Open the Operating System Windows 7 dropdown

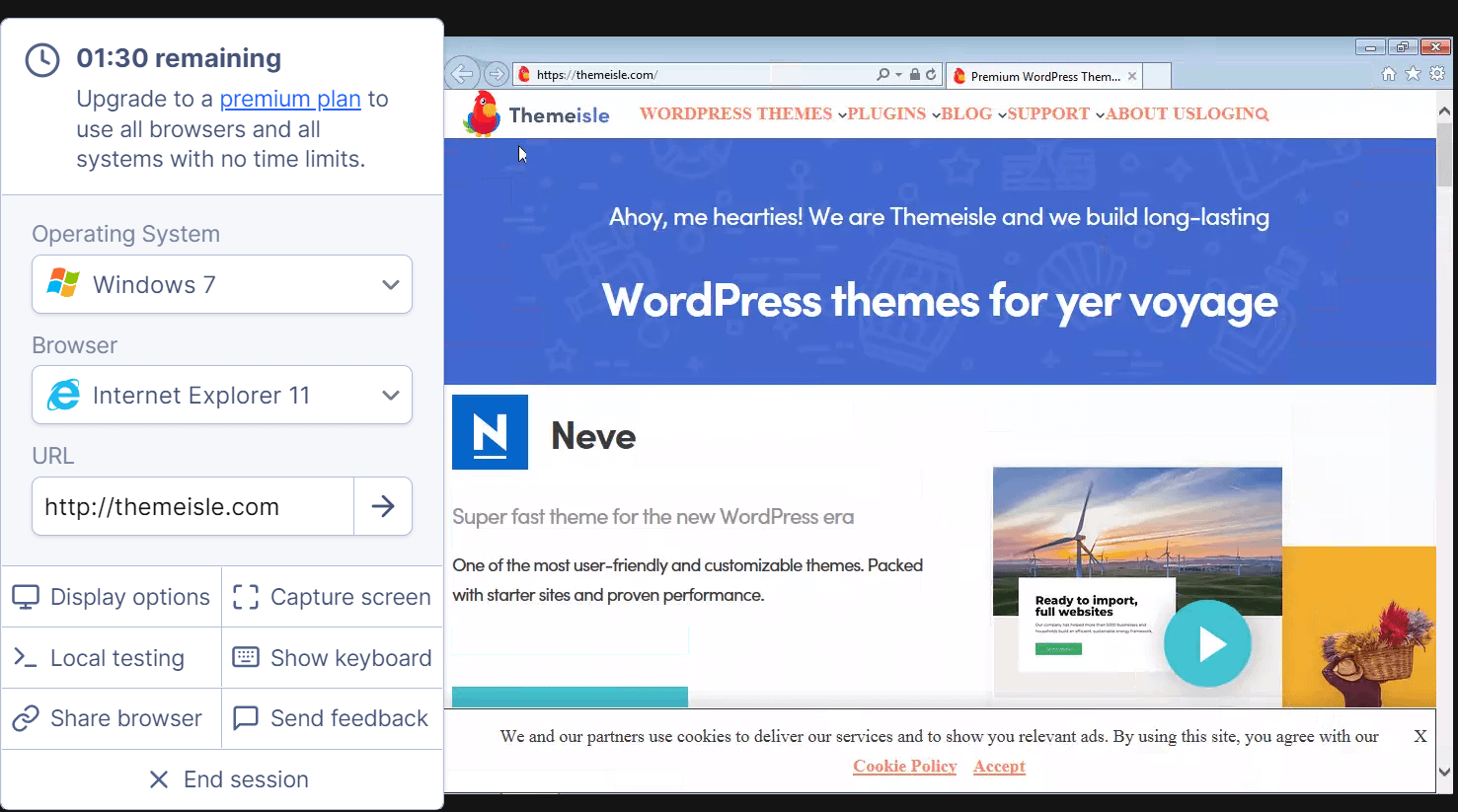tap(222, 284)
